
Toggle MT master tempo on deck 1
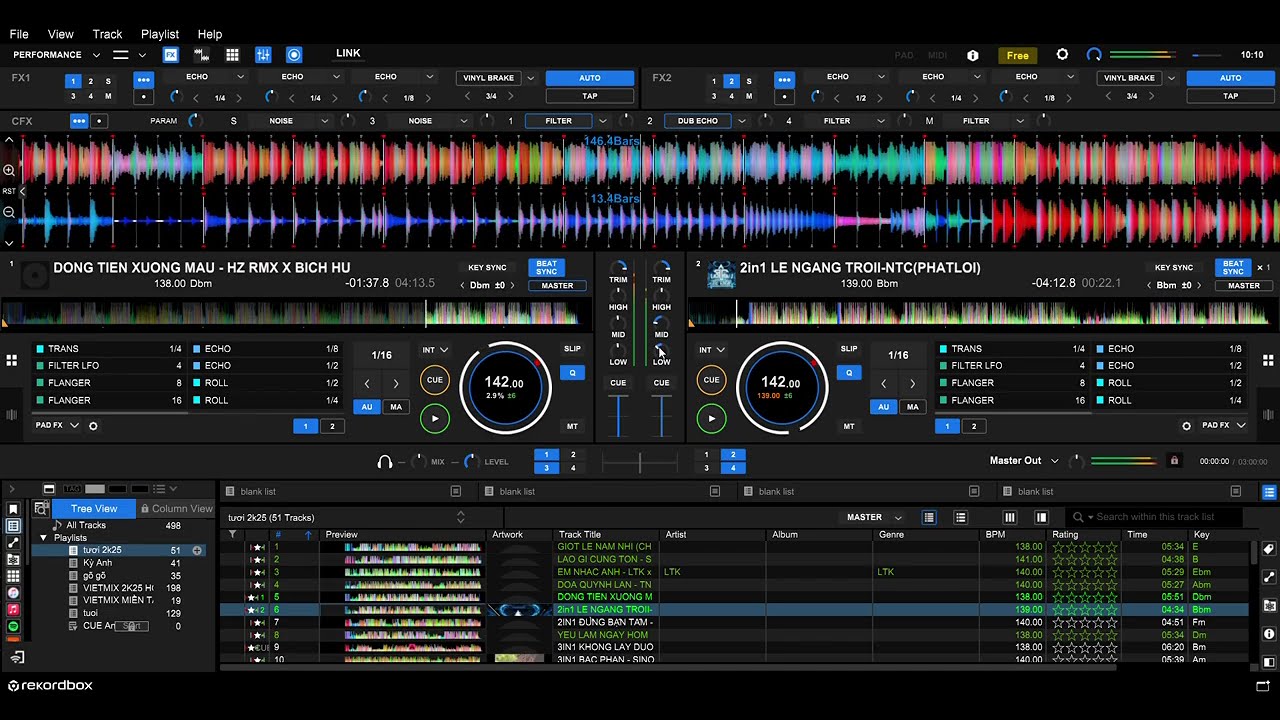pos(572,426)
